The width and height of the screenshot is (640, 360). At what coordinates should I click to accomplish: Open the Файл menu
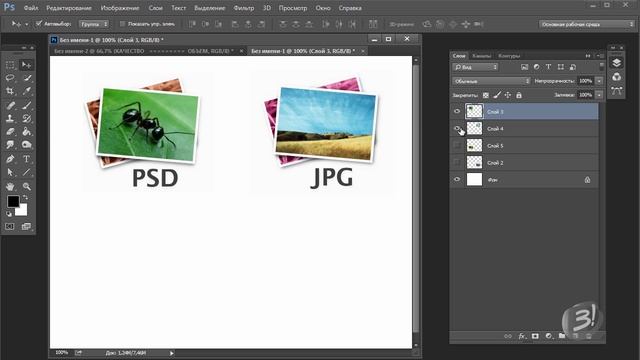pos(31,8)
